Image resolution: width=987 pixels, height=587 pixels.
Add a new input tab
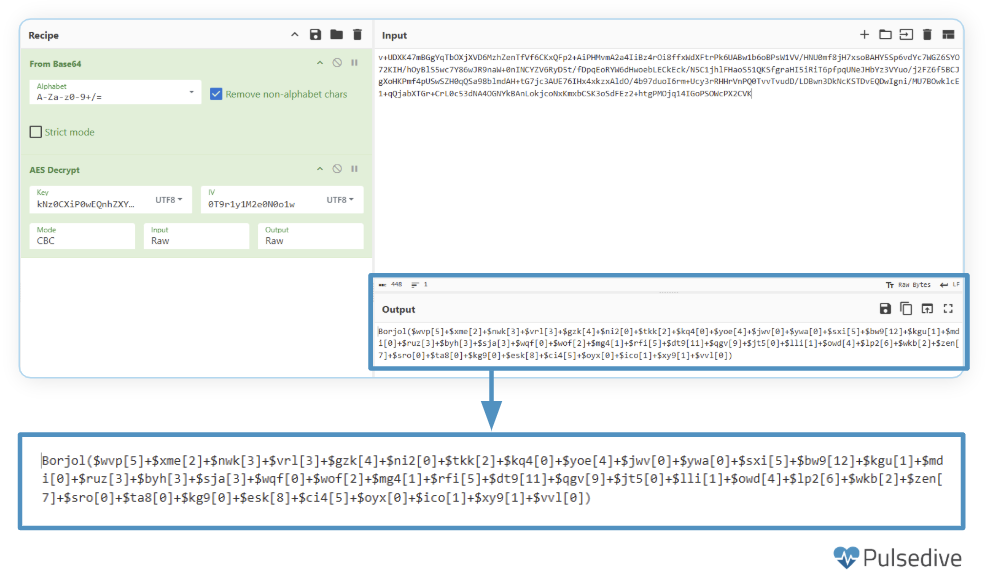click(865, 35)
